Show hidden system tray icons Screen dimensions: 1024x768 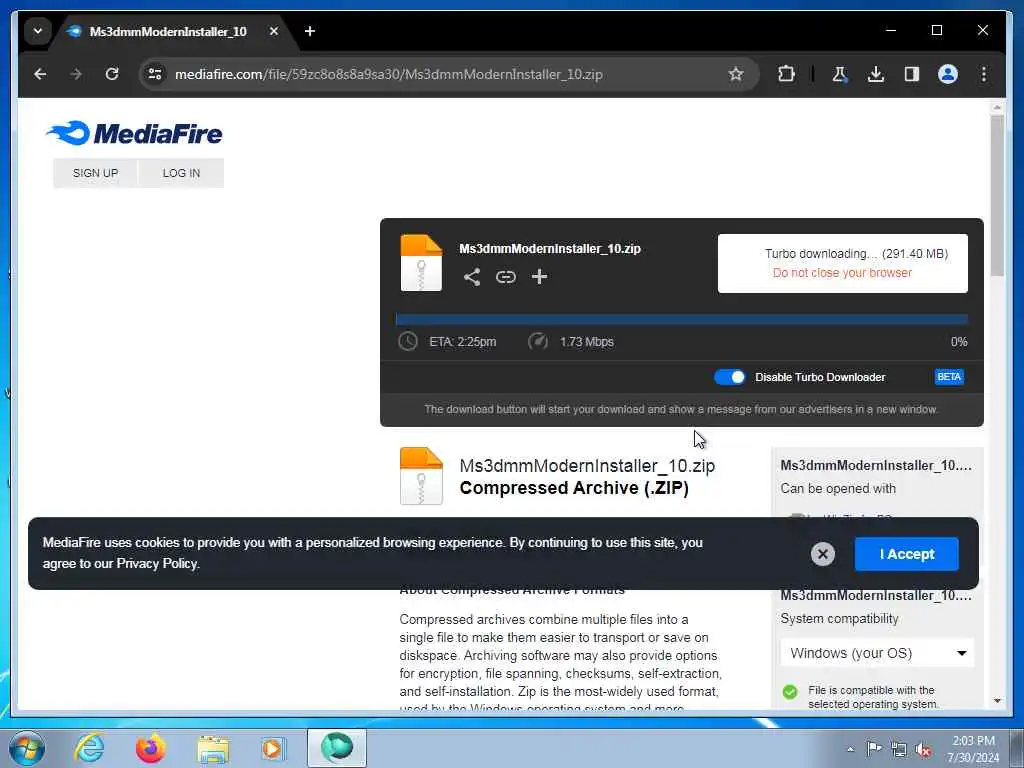click(x=850, y=749)
